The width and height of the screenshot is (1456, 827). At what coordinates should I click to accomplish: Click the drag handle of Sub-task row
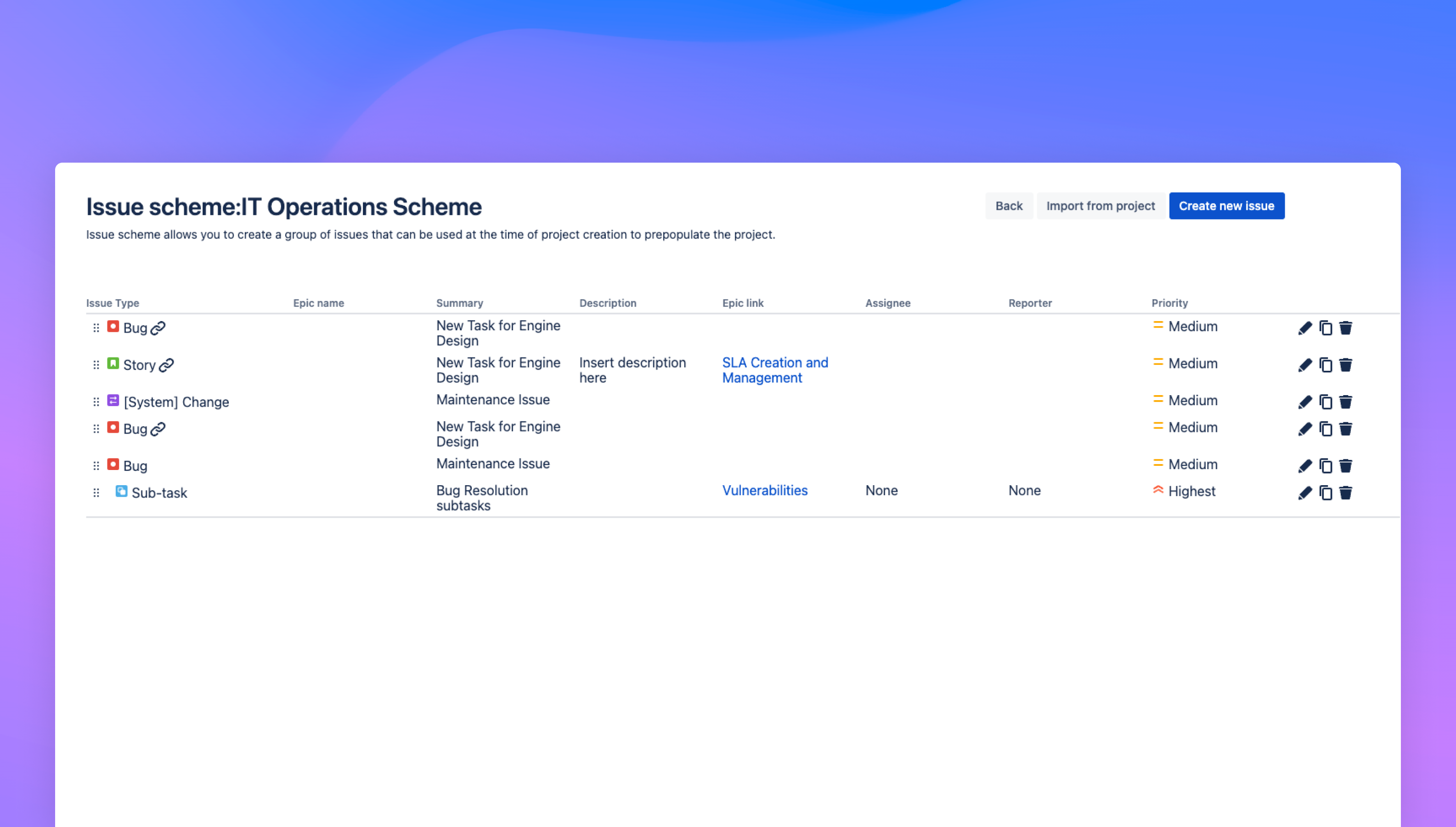pyautogui.click(x=96, y=493)
